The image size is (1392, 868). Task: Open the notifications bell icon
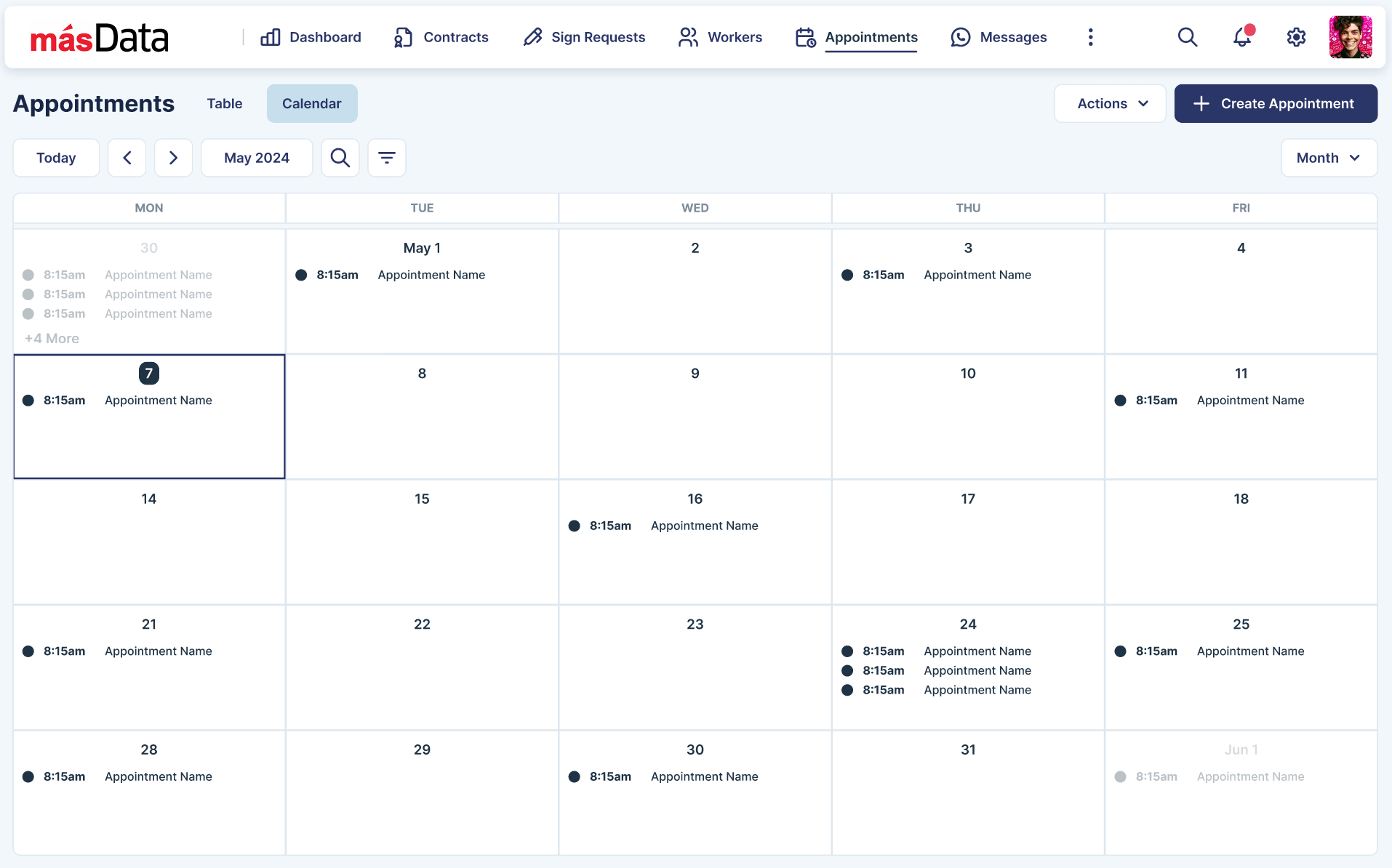(x=1242, y=37)
